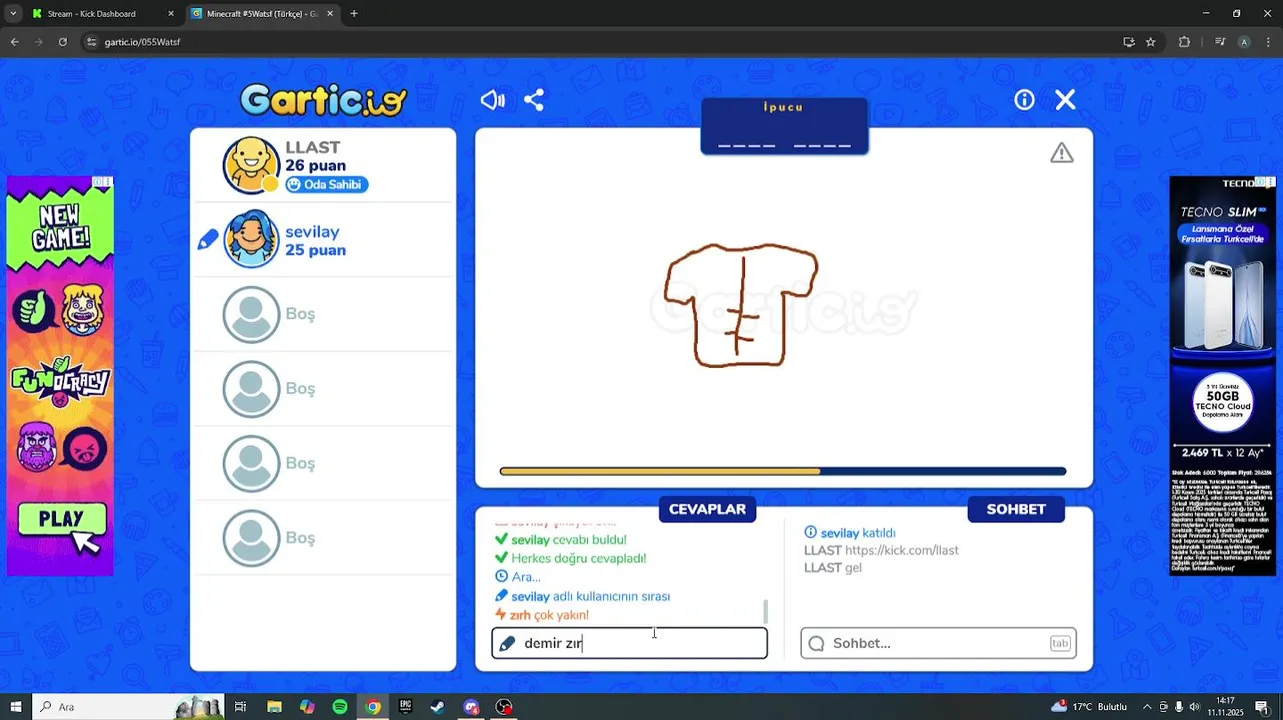Click the round timer progress bar
The width and height of the screenshot is (1283, 720).
coord(783,471)
